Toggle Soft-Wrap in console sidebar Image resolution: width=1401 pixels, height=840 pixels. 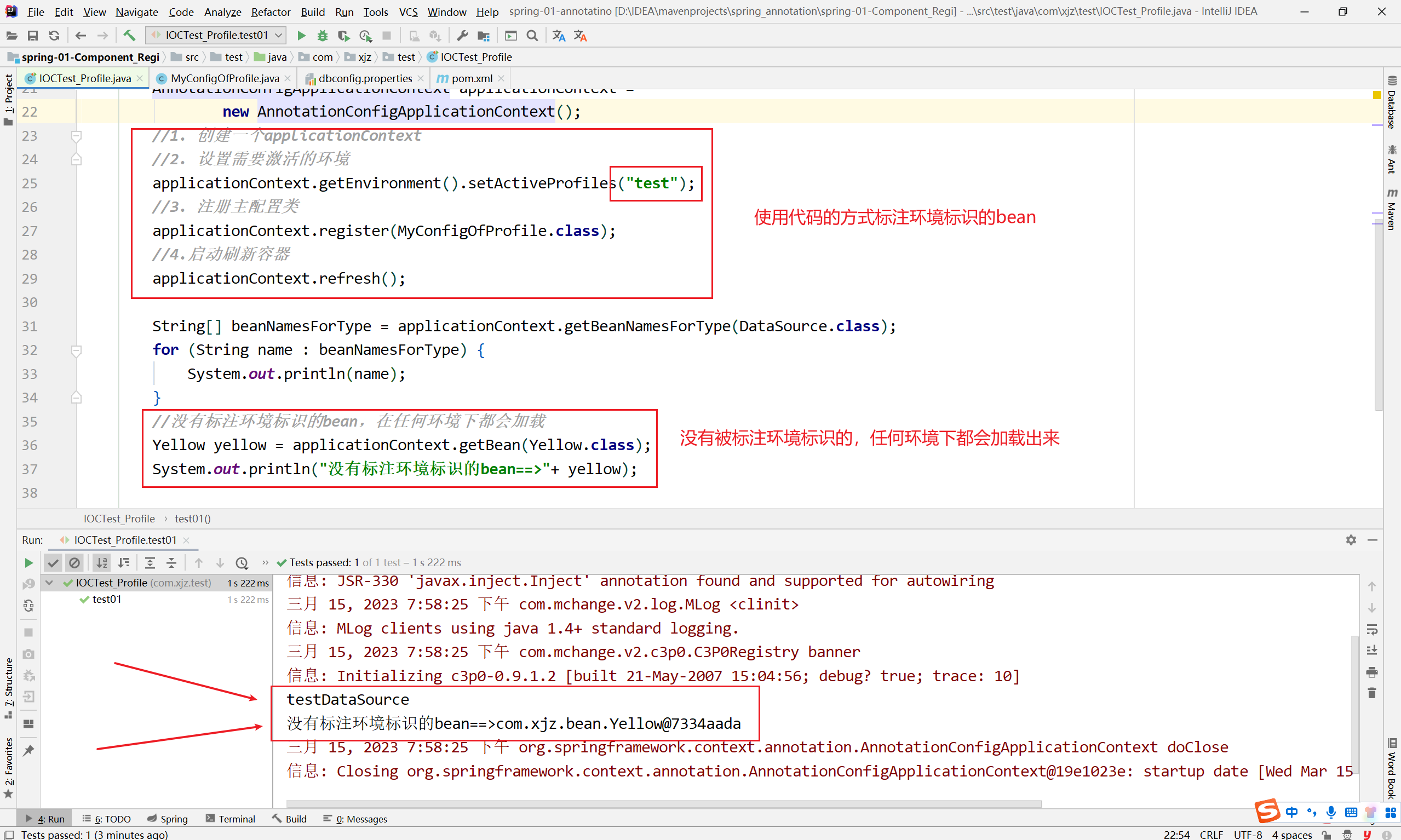coord(1371,629)
